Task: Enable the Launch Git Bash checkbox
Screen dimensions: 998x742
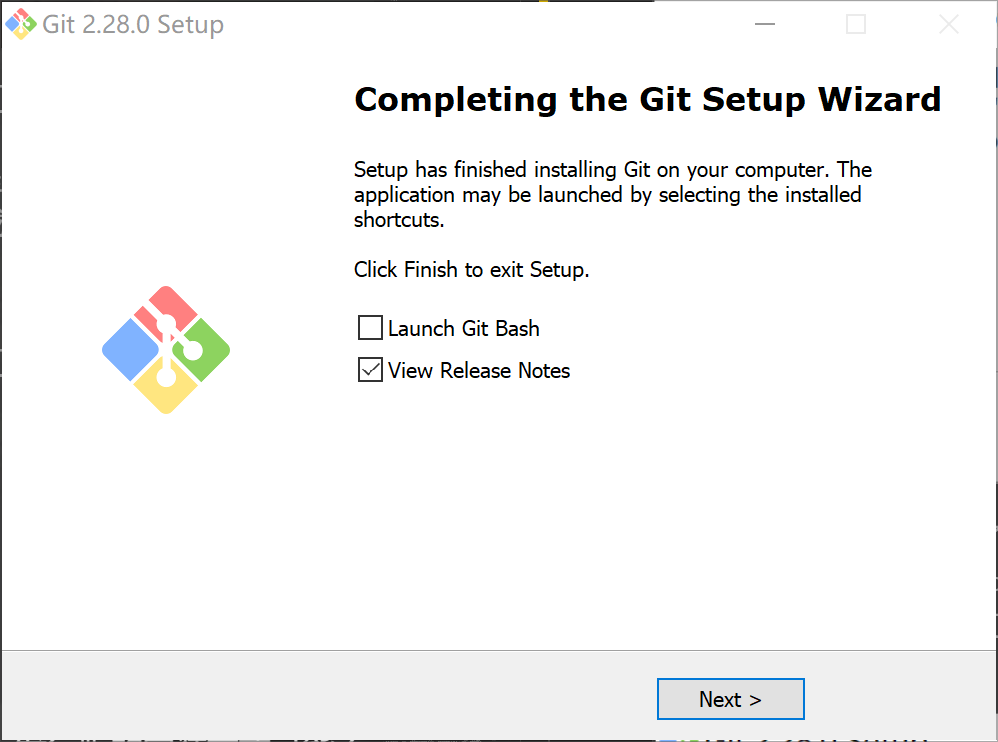Action: (370, 327)
